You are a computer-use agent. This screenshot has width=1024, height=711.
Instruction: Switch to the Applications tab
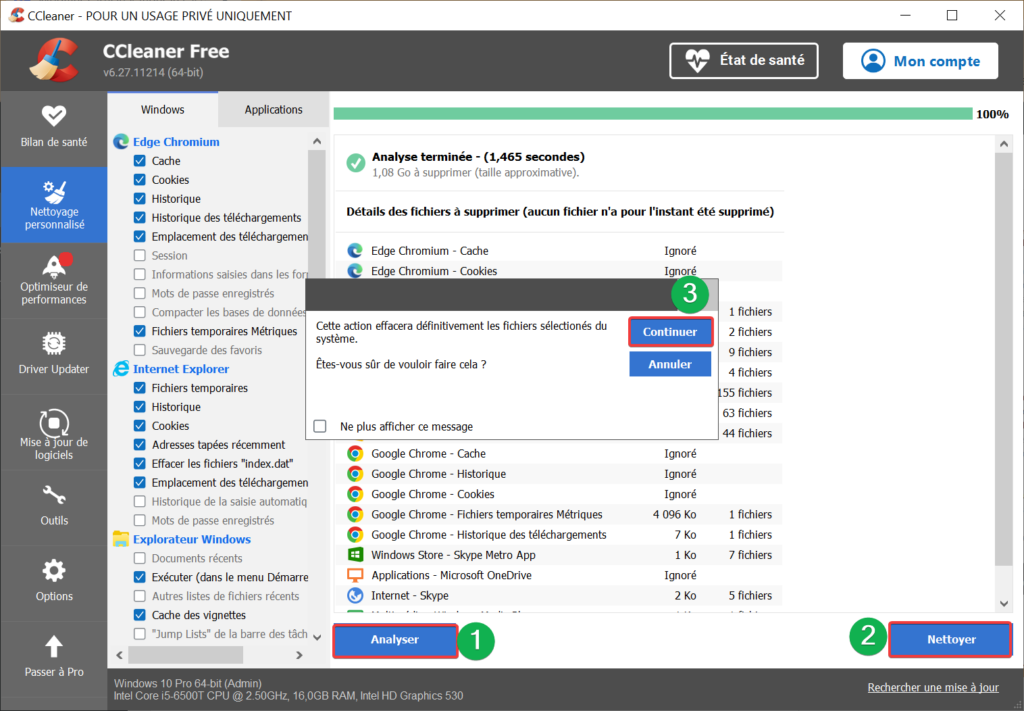pyautogui.click(x=272, y=109)
